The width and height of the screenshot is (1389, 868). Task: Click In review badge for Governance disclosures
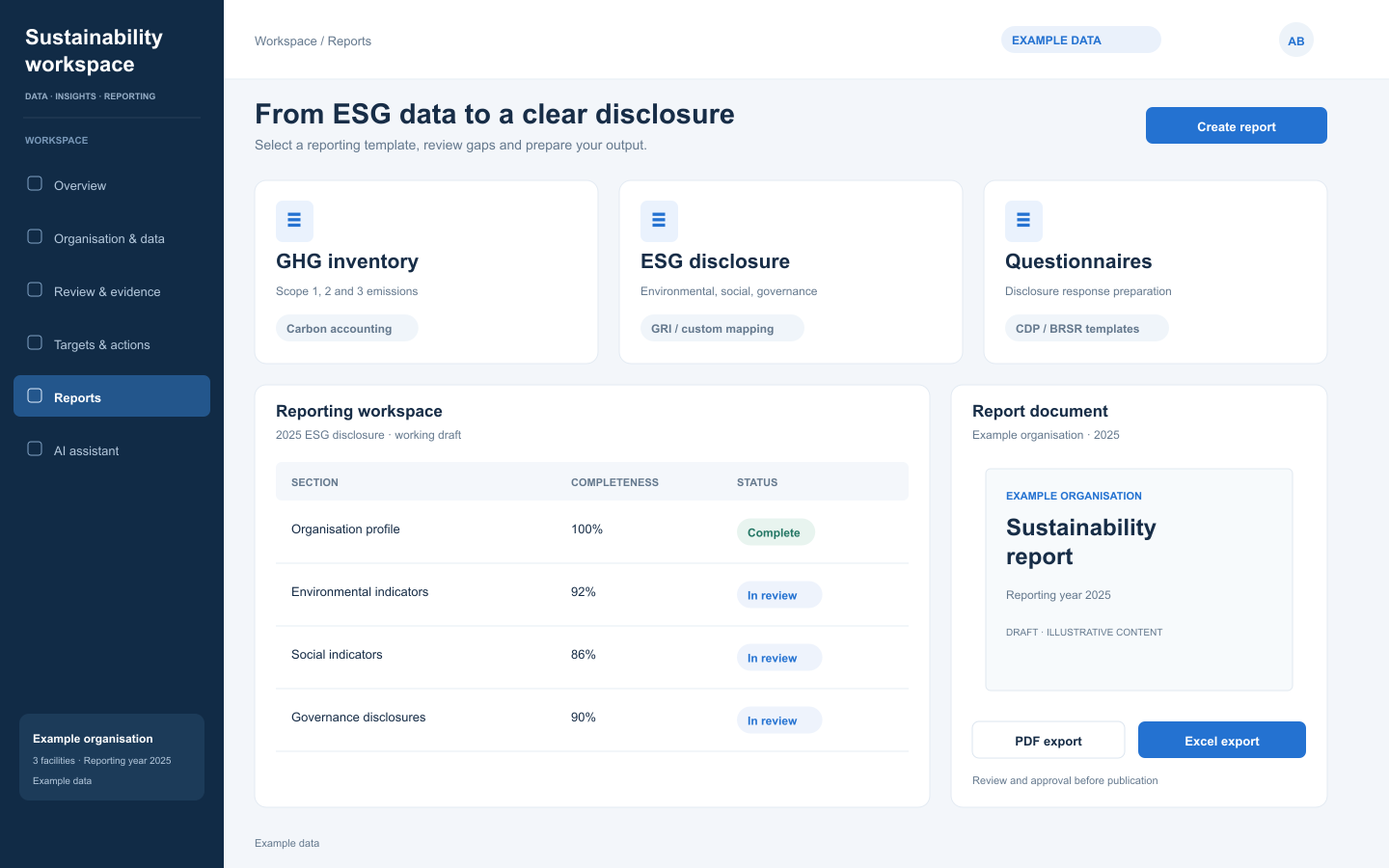[x=779, y=720]
